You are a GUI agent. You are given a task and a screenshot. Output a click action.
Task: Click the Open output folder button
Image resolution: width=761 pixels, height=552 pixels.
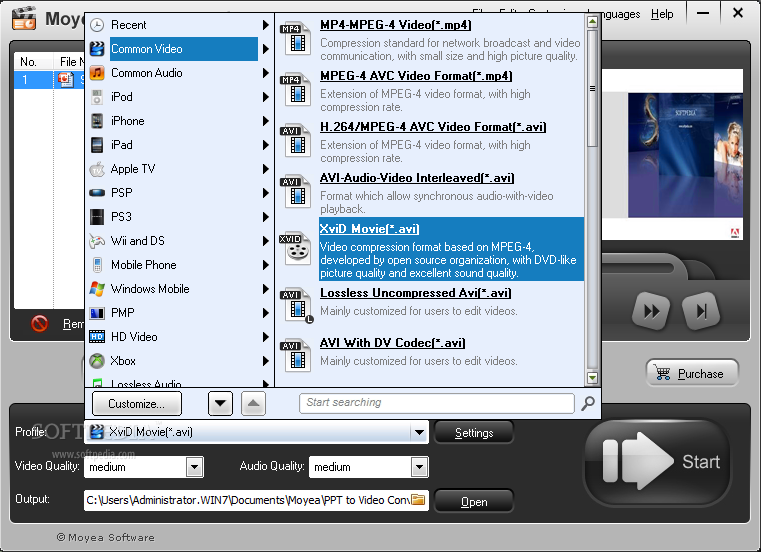point(474,502)
